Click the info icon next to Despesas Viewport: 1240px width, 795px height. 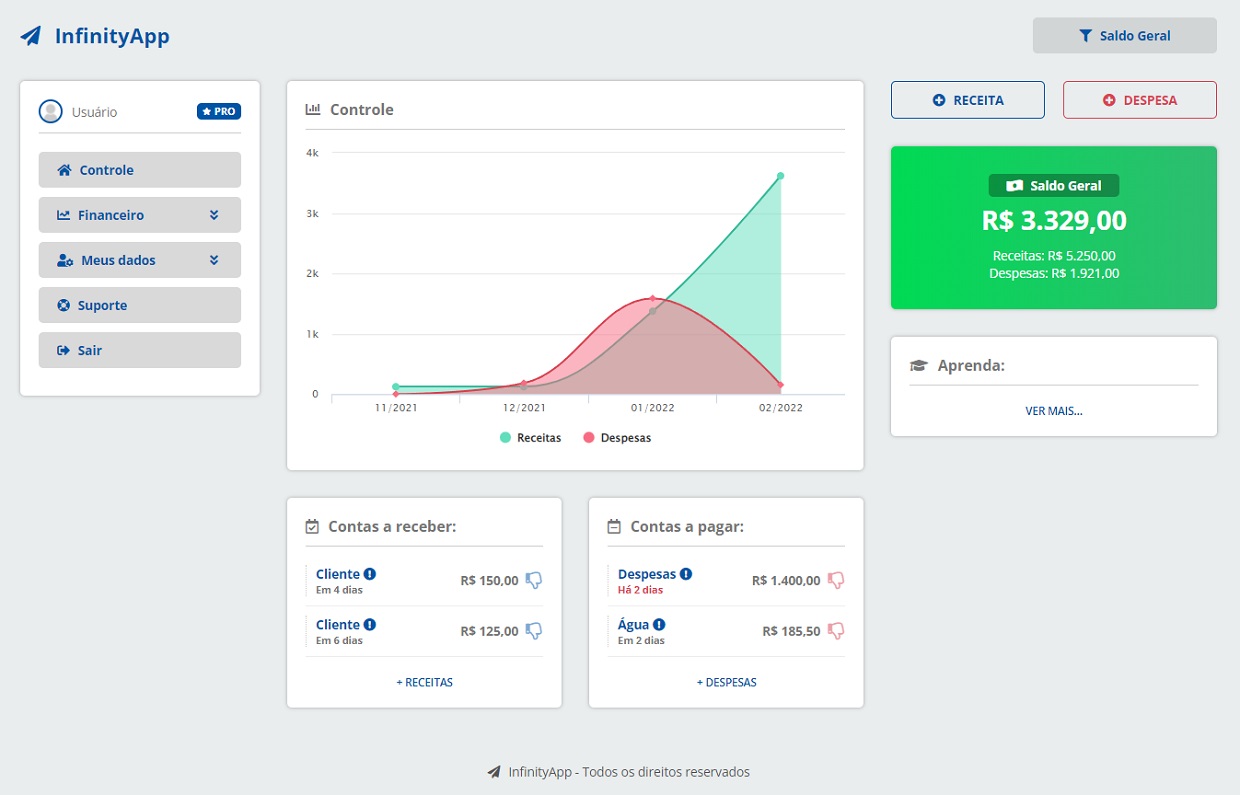[x=686, y=574]
